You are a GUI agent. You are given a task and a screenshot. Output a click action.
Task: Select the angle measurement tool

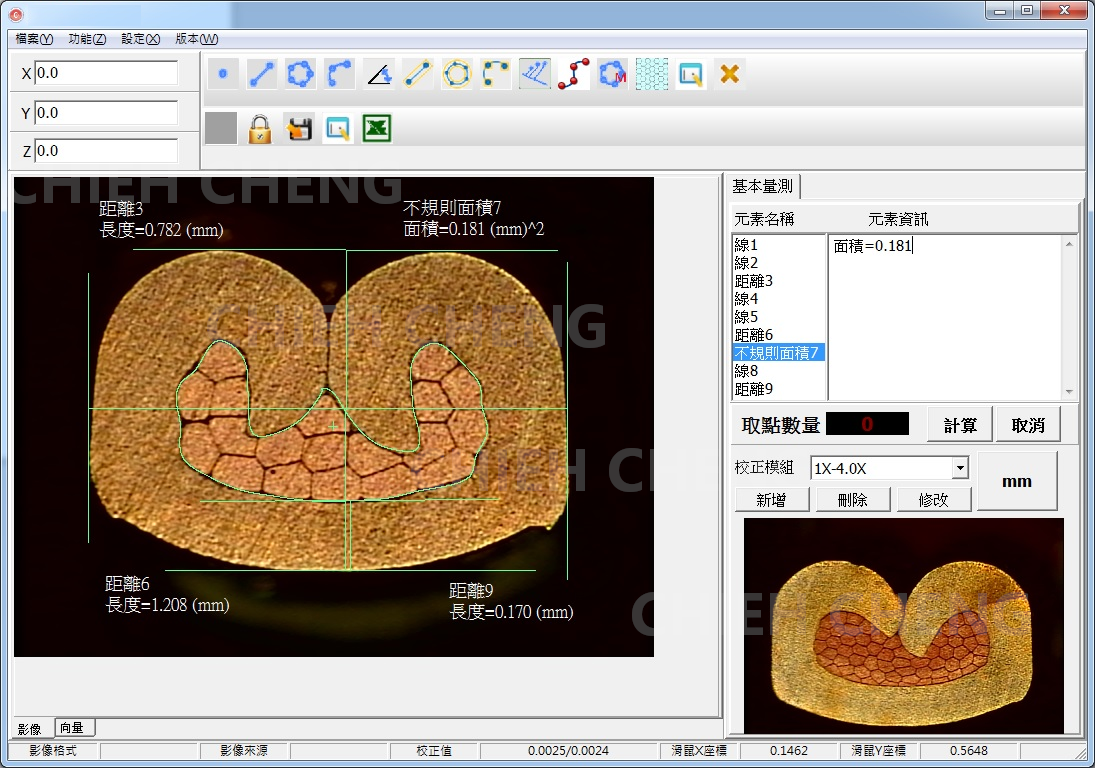pyautogui.click(x=379, y=74)
